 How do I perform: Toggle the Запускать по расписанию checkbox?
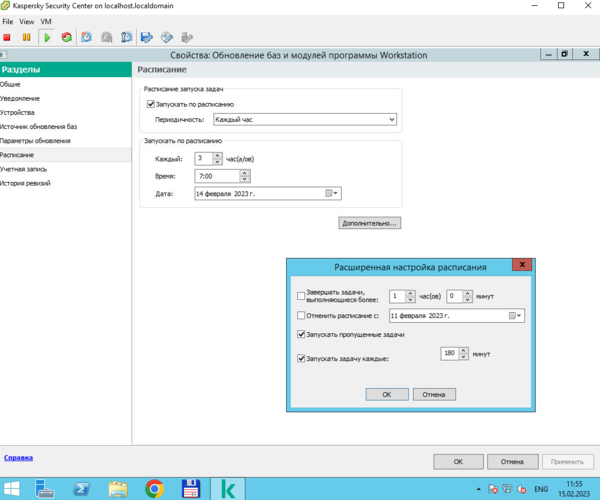151,104
